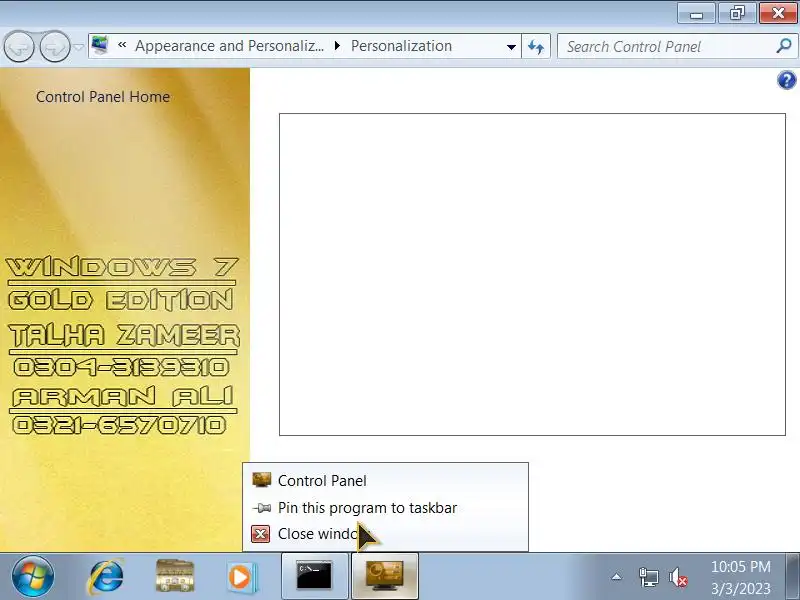The height and width of the screenshot is (600, 800).
Task: Choose Pin this program to taskbar
Action: (x=385, y=508)
